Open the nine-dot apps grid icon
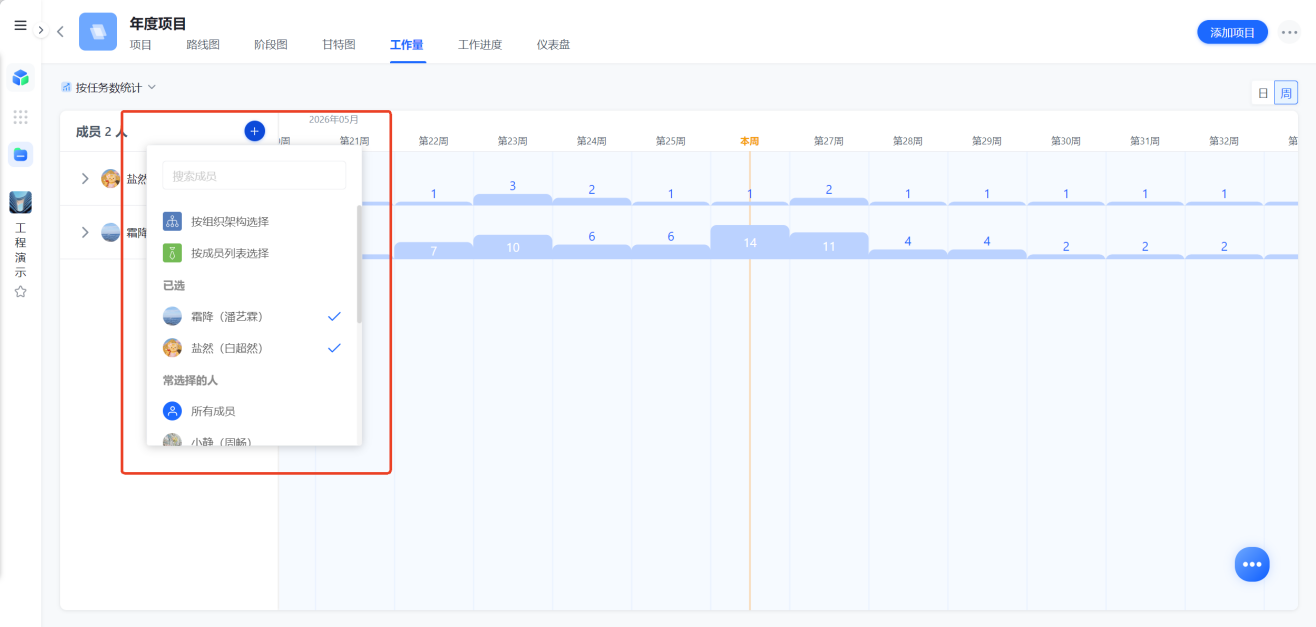Screen dimensions: 1316x627 pos(20,117)
